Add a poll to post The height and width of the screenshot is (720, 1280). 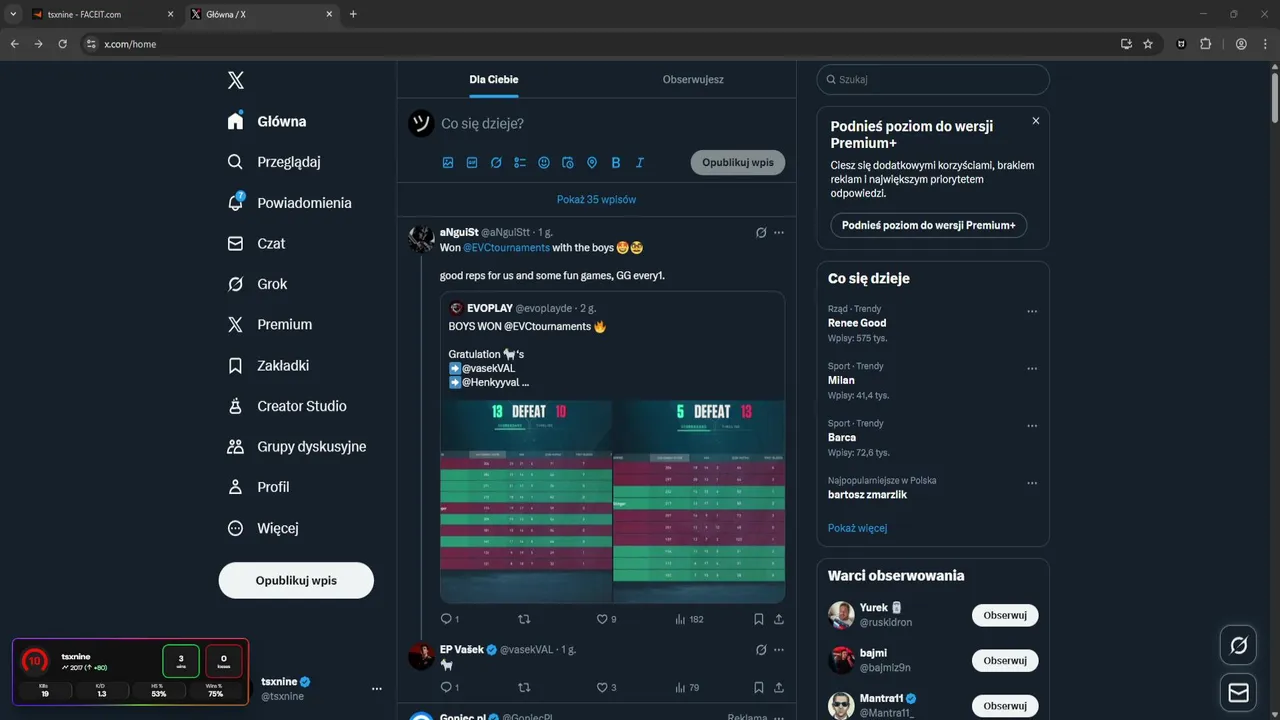[x=520, y=162]
